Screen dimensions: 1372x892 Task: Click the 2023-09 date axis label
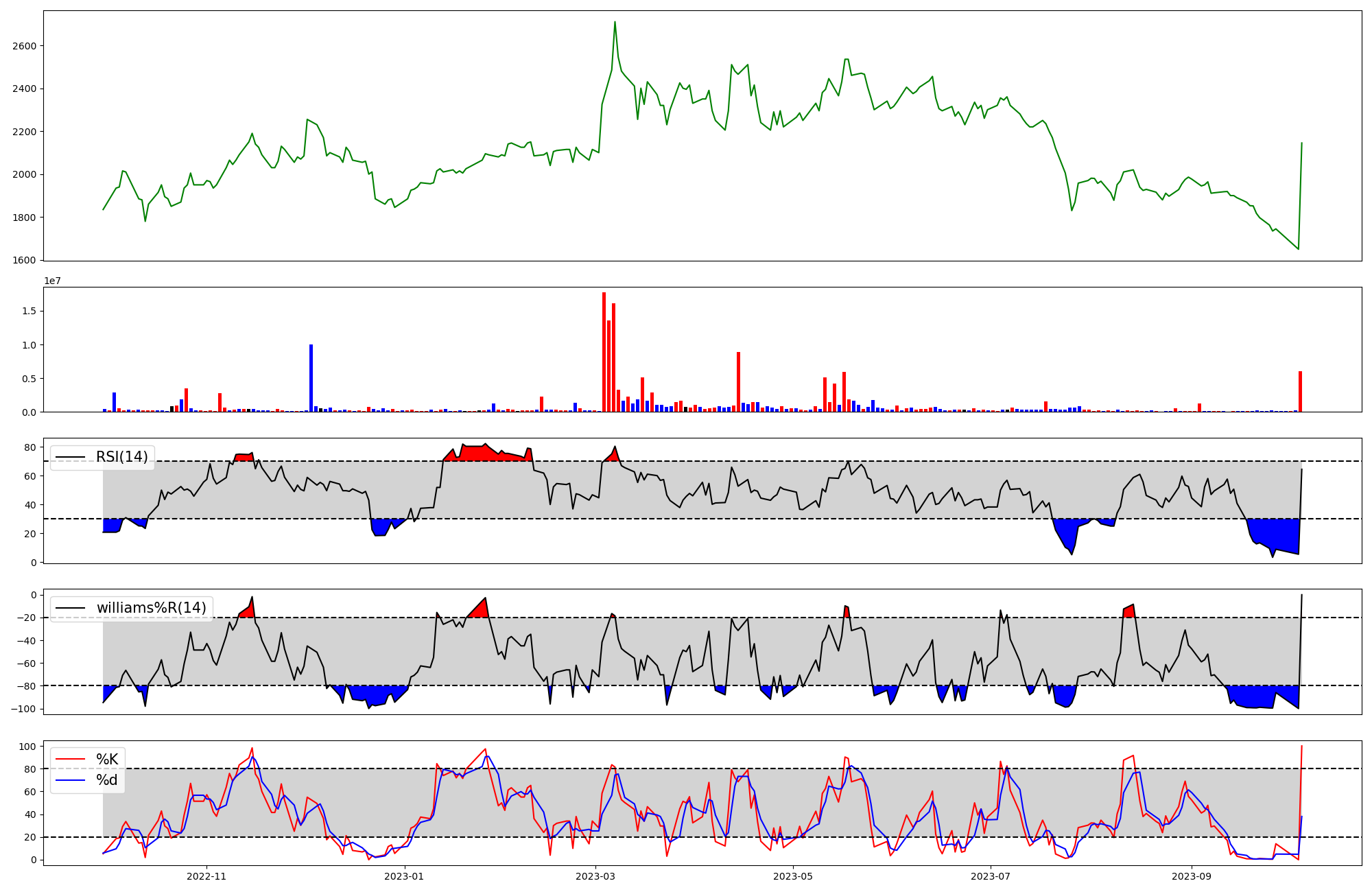pos(1192,876)
